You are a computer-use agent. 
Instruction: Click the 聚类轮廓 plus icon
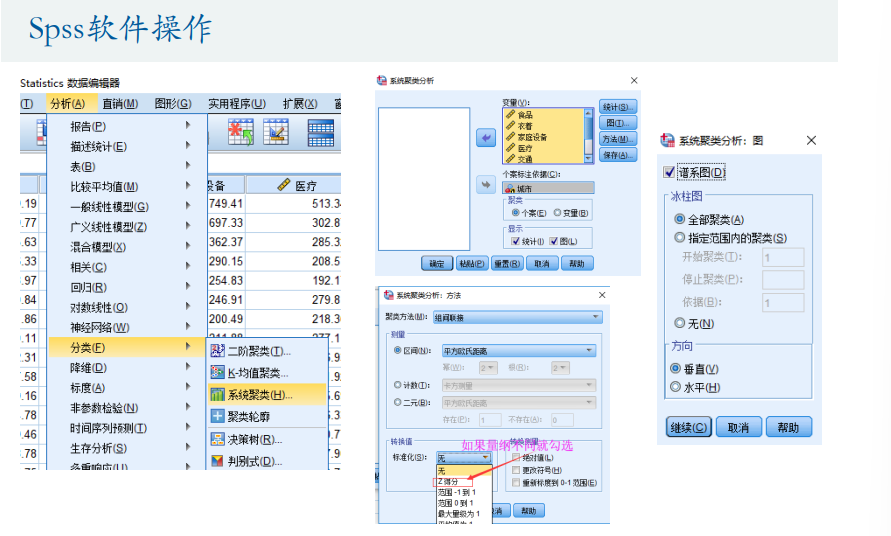[x=217, y=416]
